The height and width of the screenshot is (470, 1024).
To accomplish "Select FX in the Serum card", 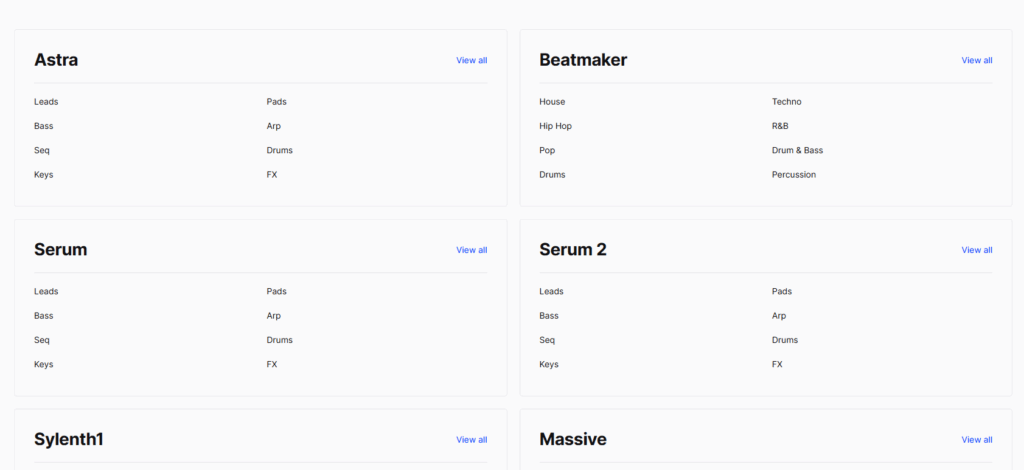I will click(x=272, y=365).
